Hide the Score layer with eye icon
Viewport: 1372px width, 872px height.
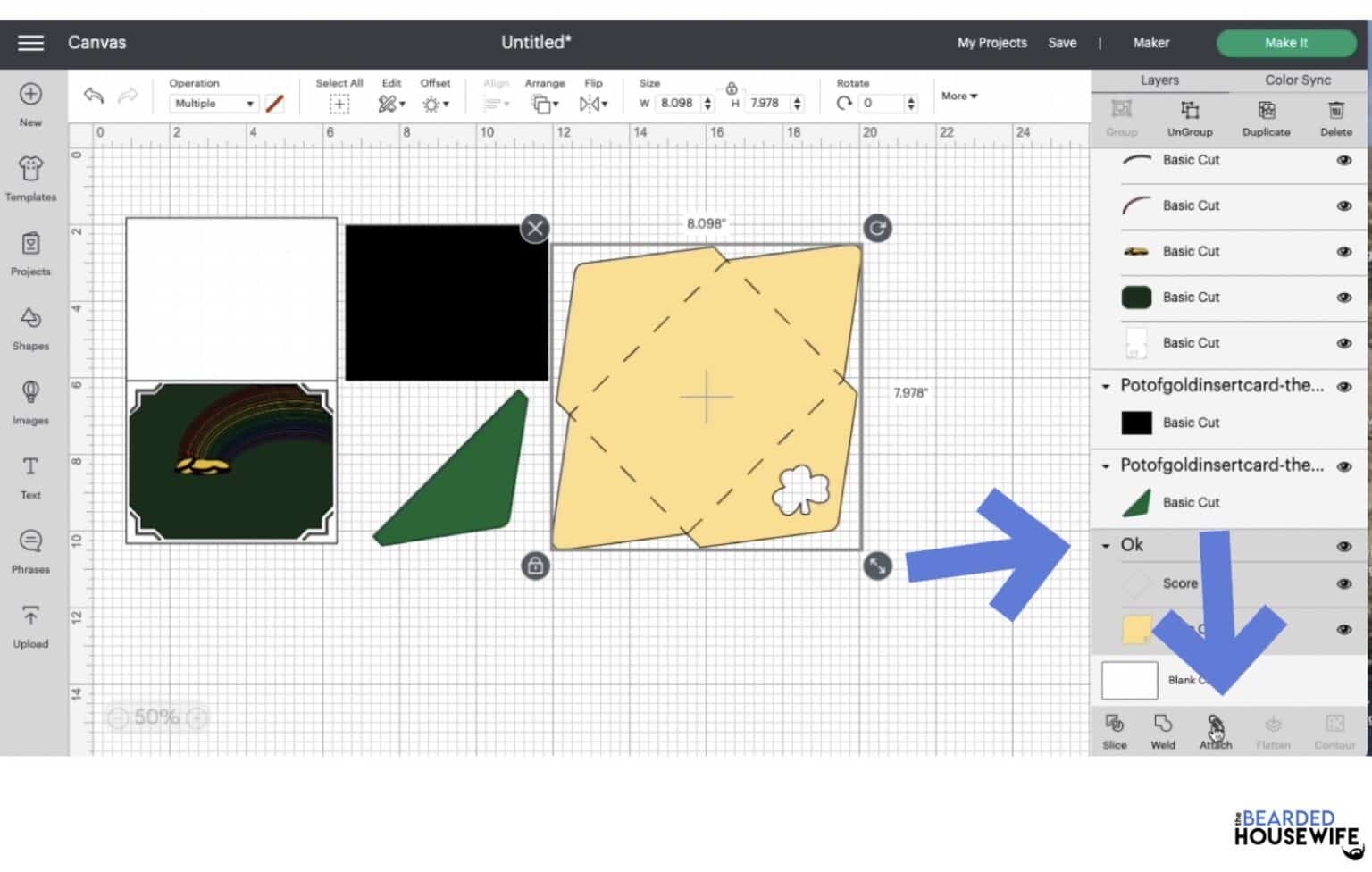pos(1343,583)
